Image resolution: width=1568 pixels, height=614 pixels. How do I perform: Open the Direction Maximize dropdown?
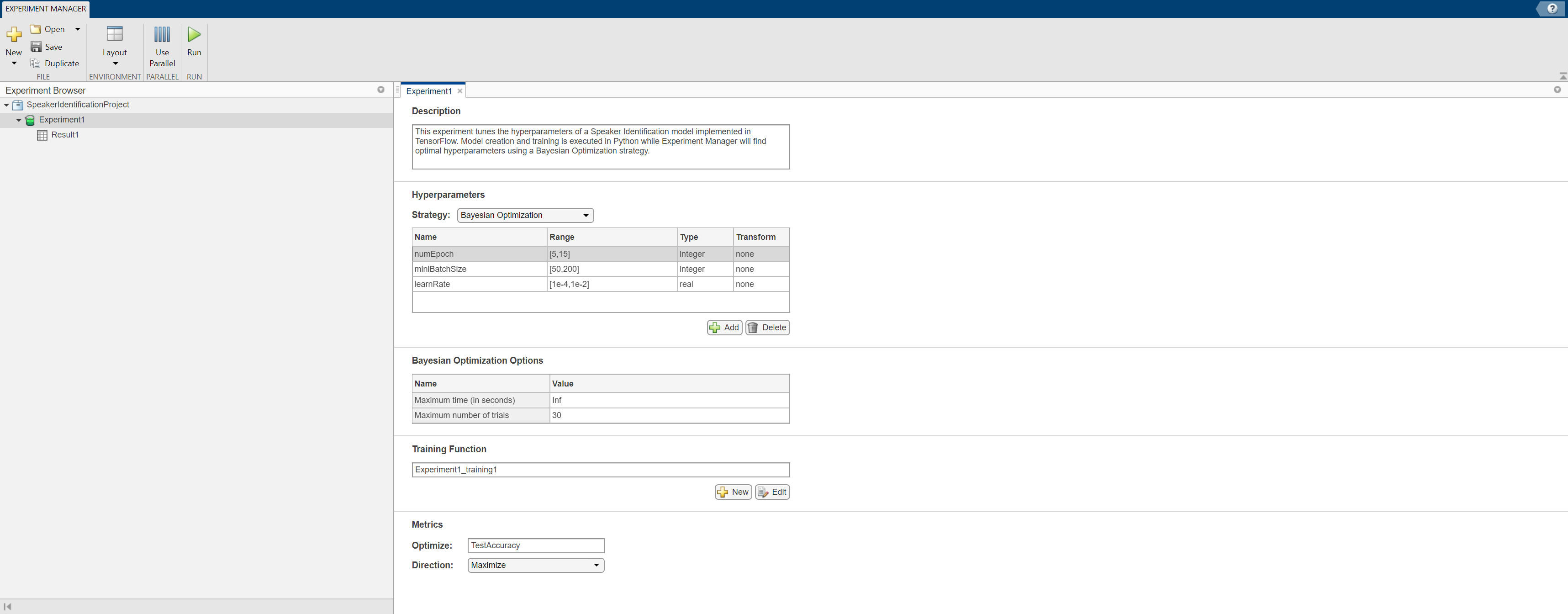point(535,565)
